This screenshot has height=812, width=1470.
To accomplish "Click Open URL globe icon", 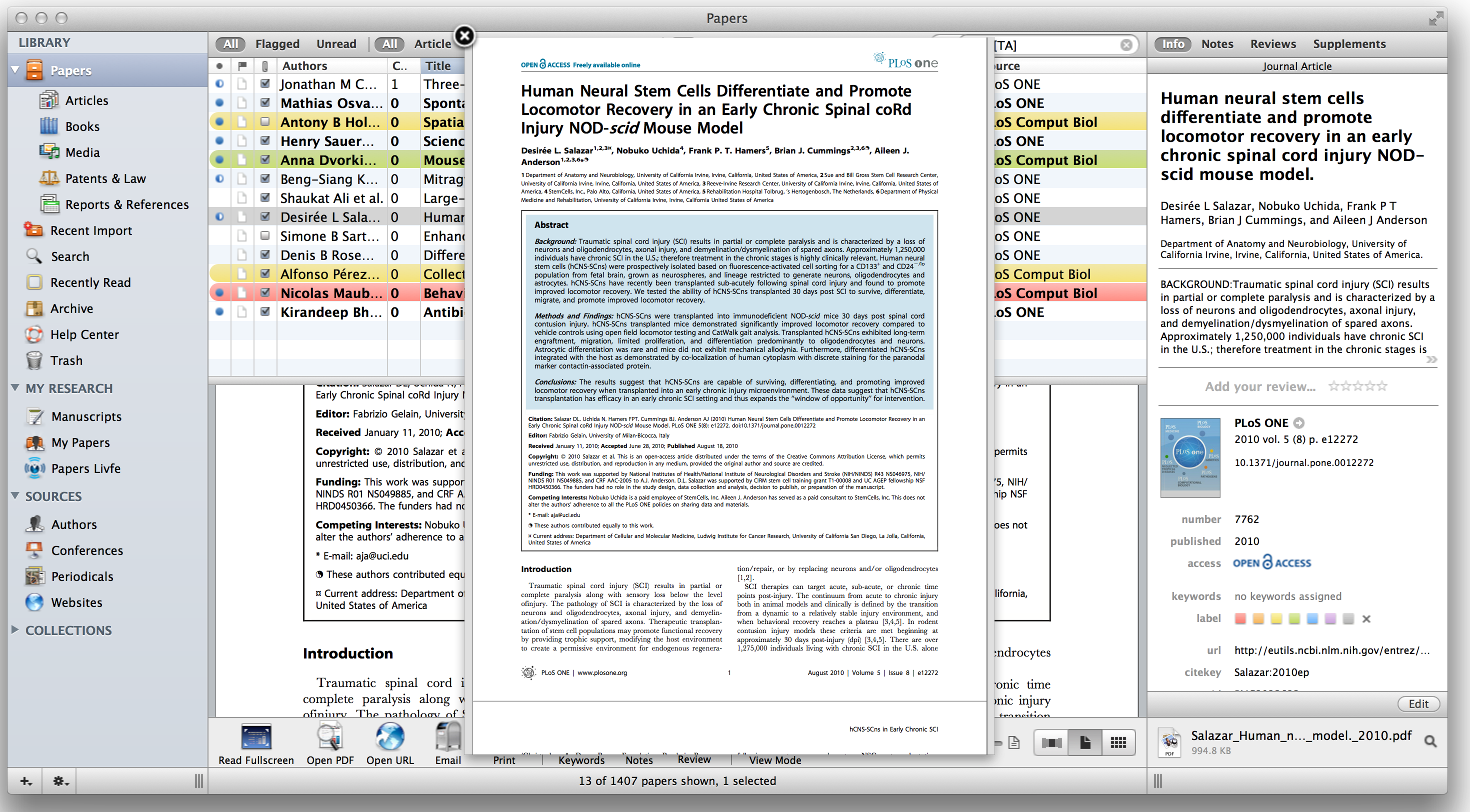I will (x=390, y=736).
